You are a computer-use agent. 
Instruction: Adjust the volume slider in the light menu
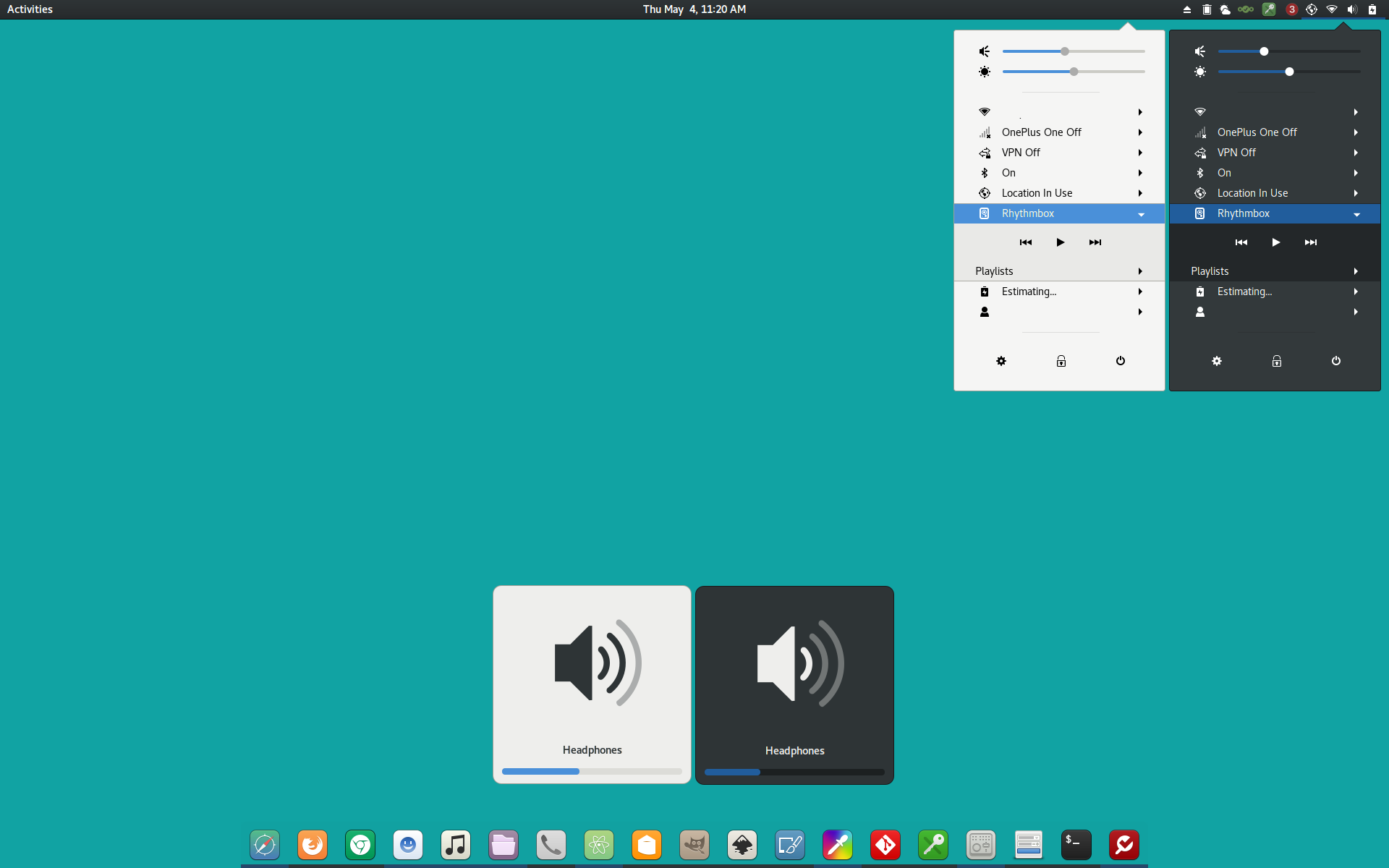pyautogui.click(x=1074, y=51)
